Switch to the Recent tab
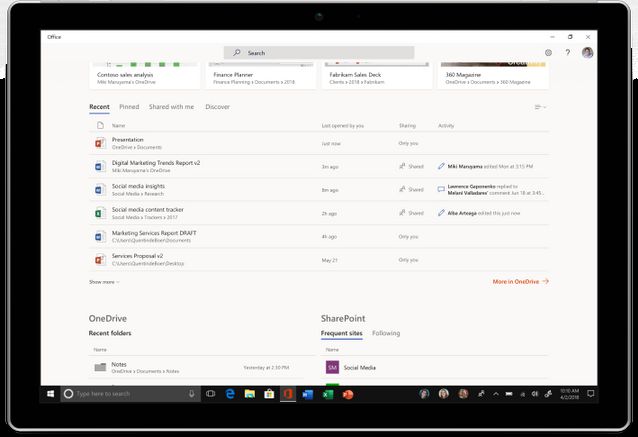The width and height of the screenshot is (638, 437). [x=99, y=107]
